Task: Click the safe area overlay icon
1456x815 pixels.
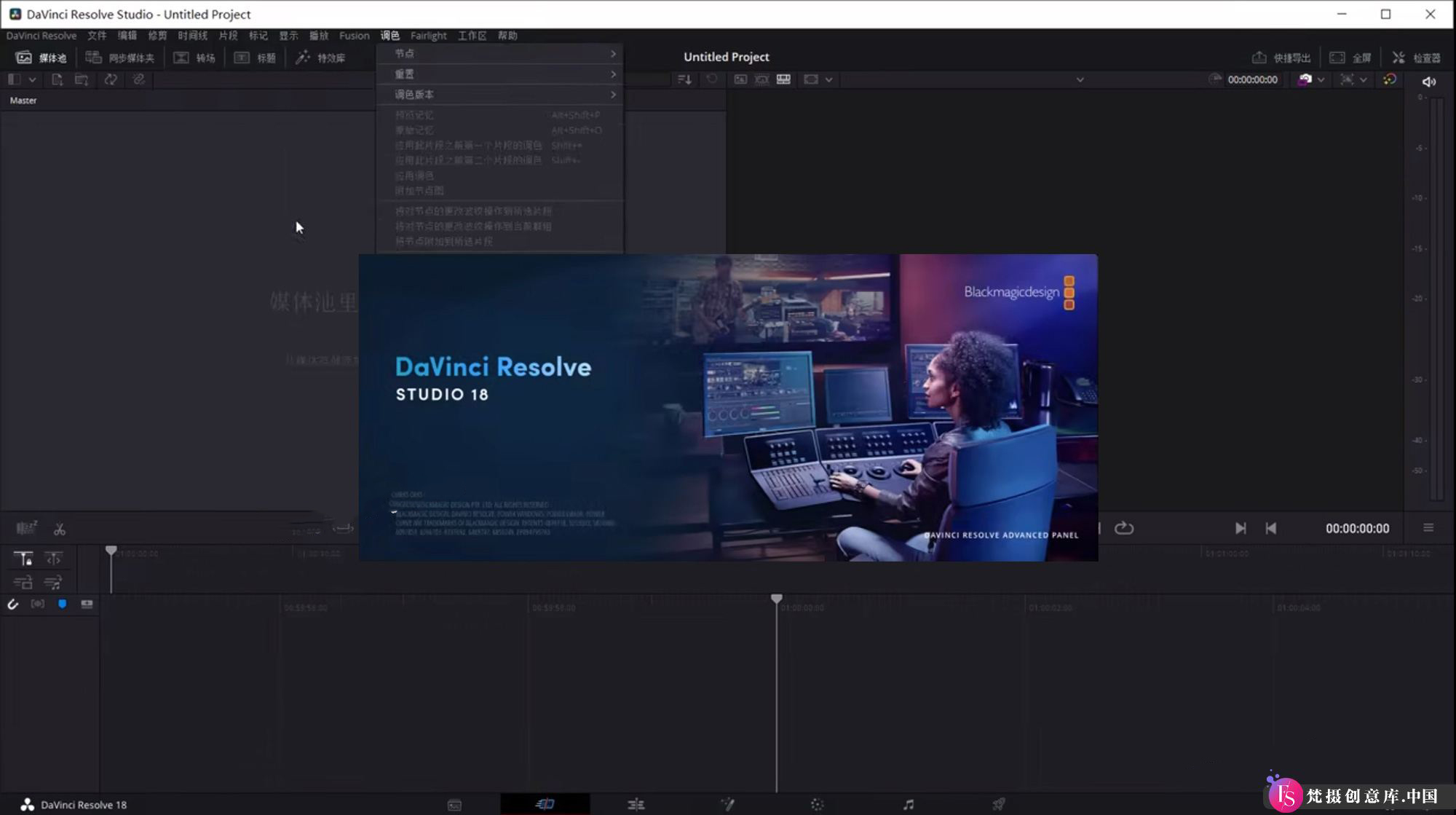Action: pyautogui.click(x=1348, y=79)
